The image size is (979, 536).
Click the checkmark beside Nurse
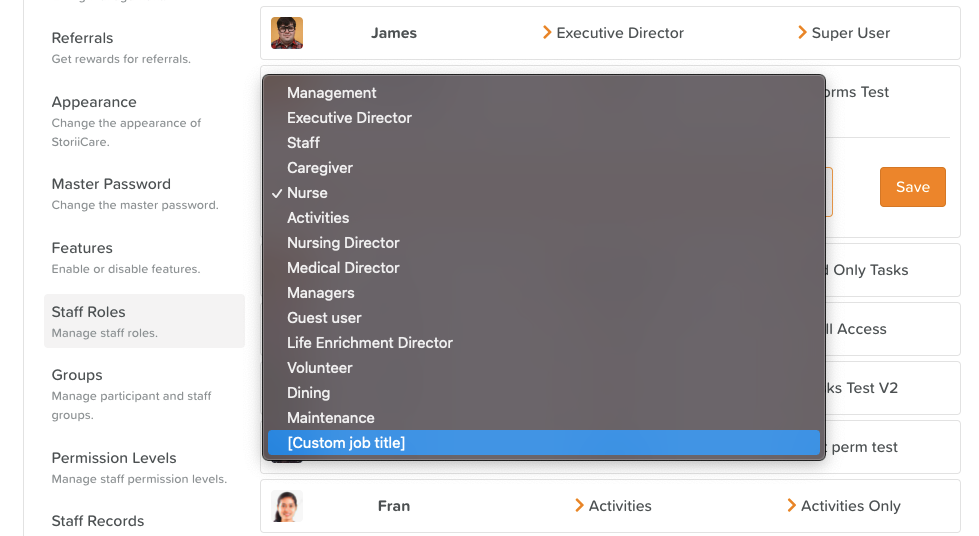click(x=277, y=194)
